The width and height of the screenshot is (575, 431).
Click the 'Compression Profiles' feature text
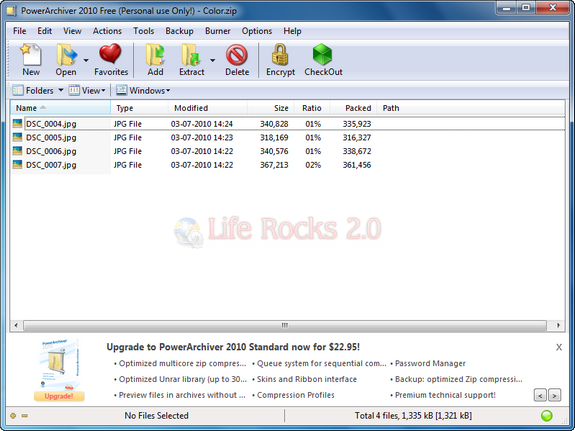296,395
